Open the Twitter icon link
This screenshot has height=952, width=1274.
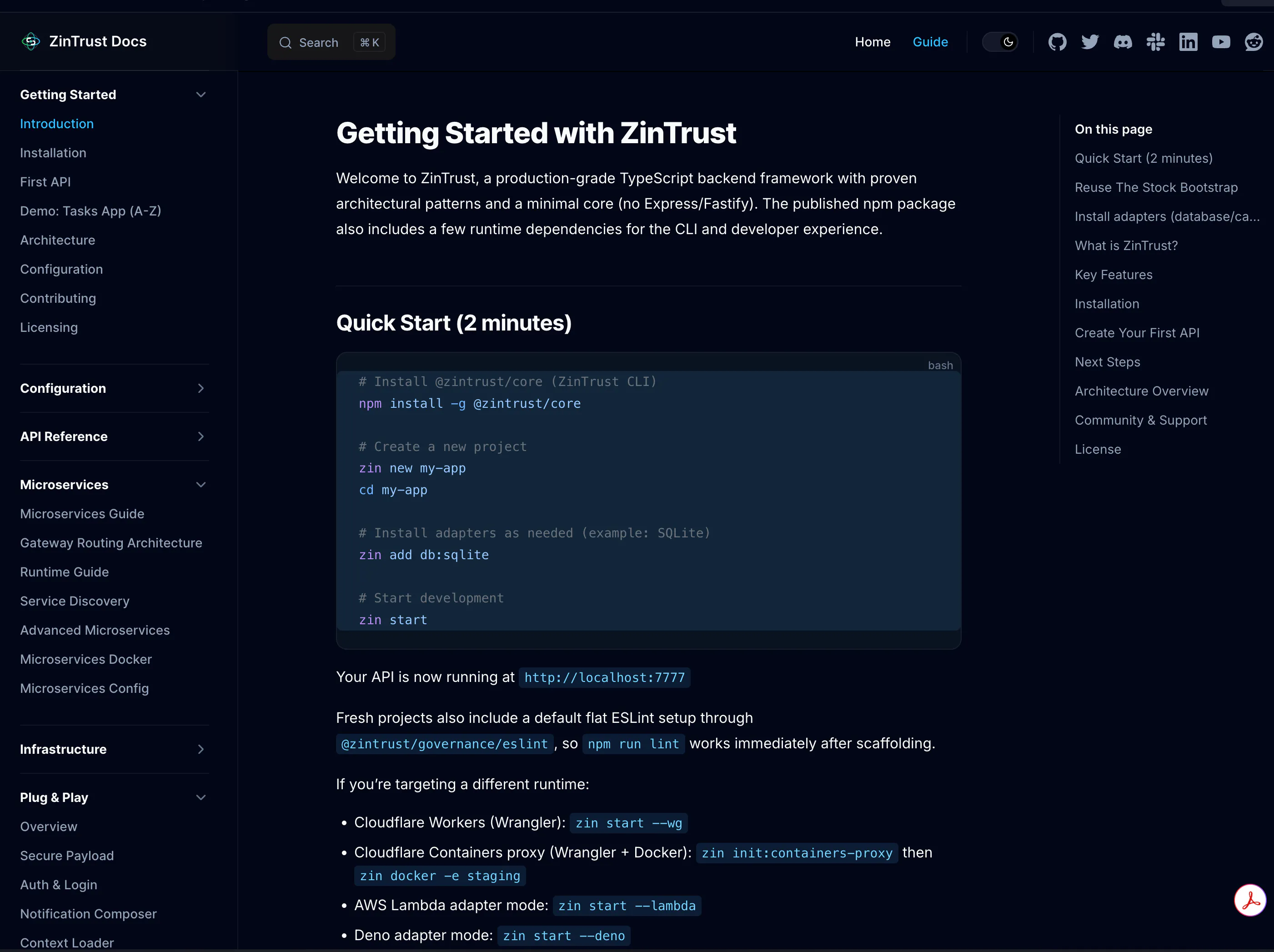(1090, 42)
